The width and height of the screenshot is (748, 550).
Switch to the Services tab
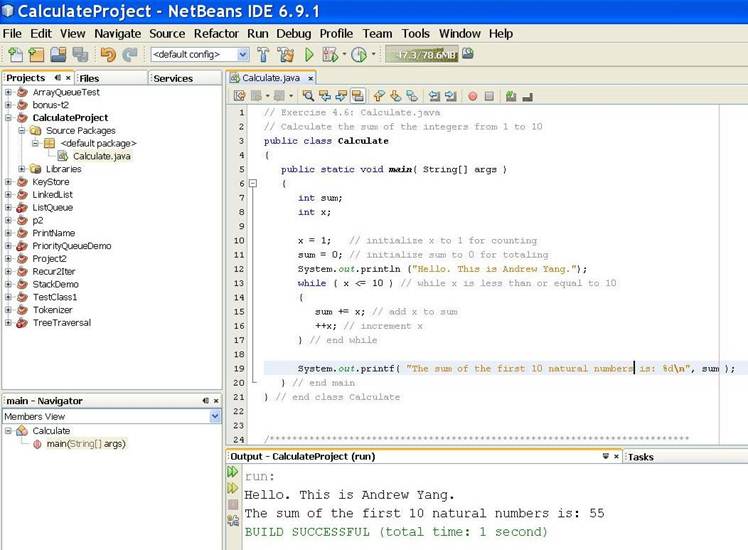[173, 78]
